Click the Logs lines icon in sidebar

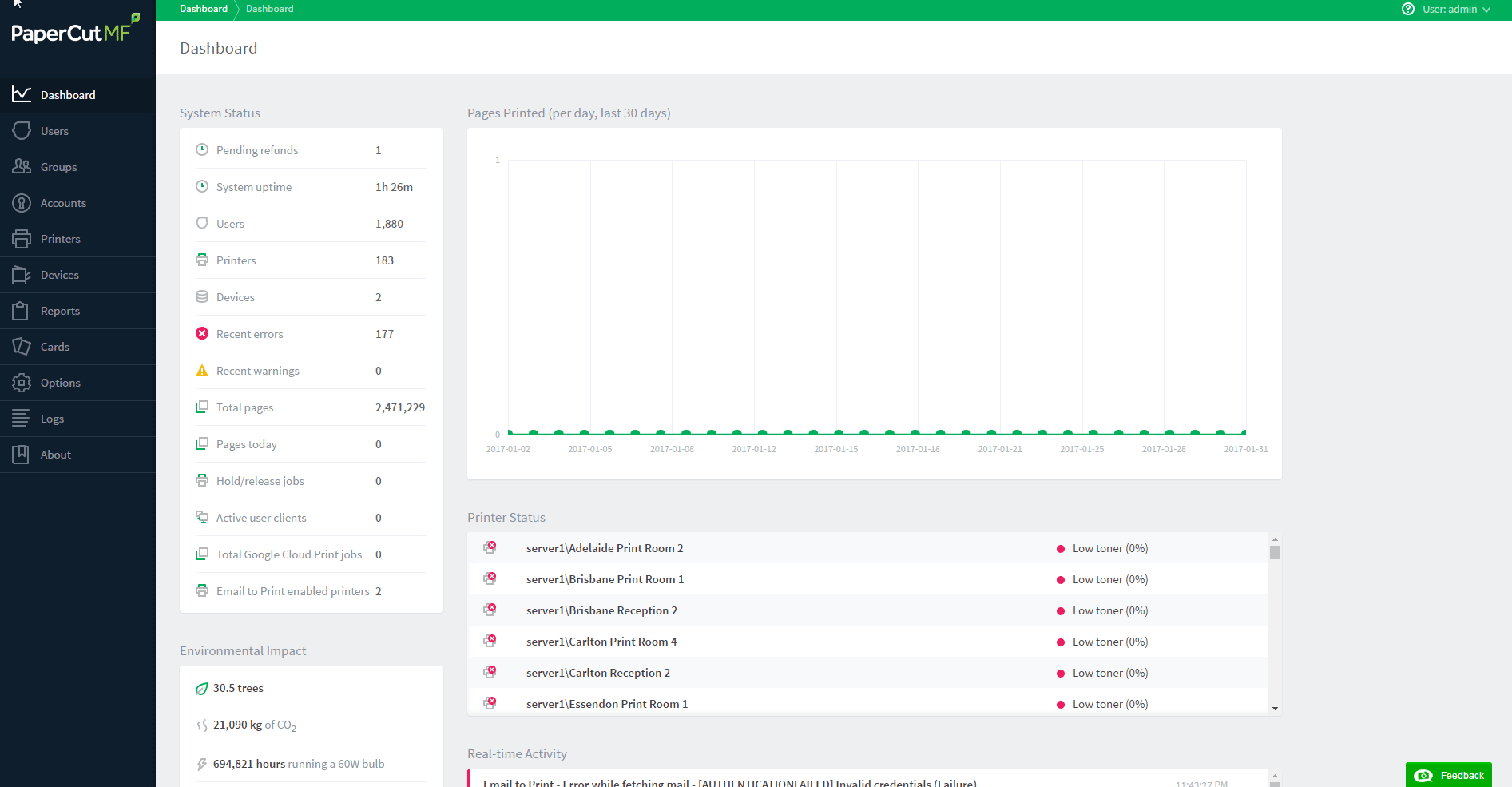coord(21,418)
